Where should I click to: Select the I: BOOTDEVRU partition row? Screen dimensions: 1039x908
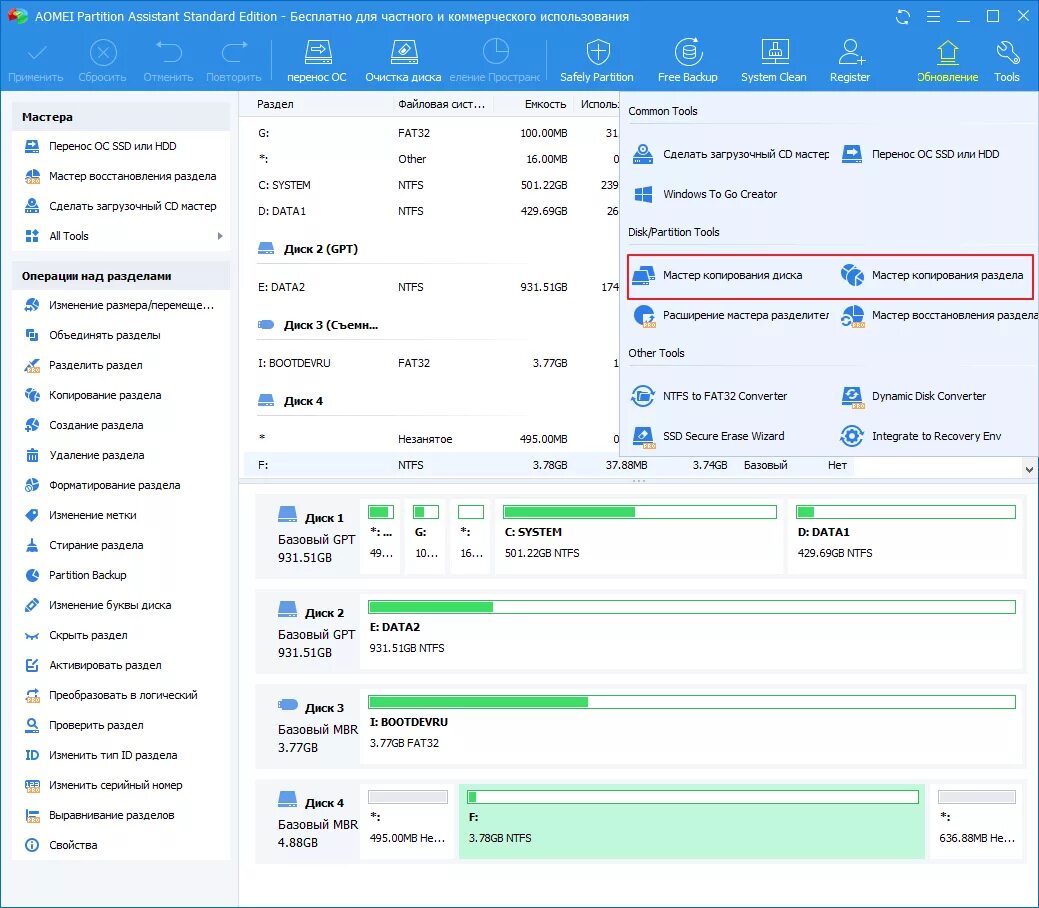[x=432, y=363]
